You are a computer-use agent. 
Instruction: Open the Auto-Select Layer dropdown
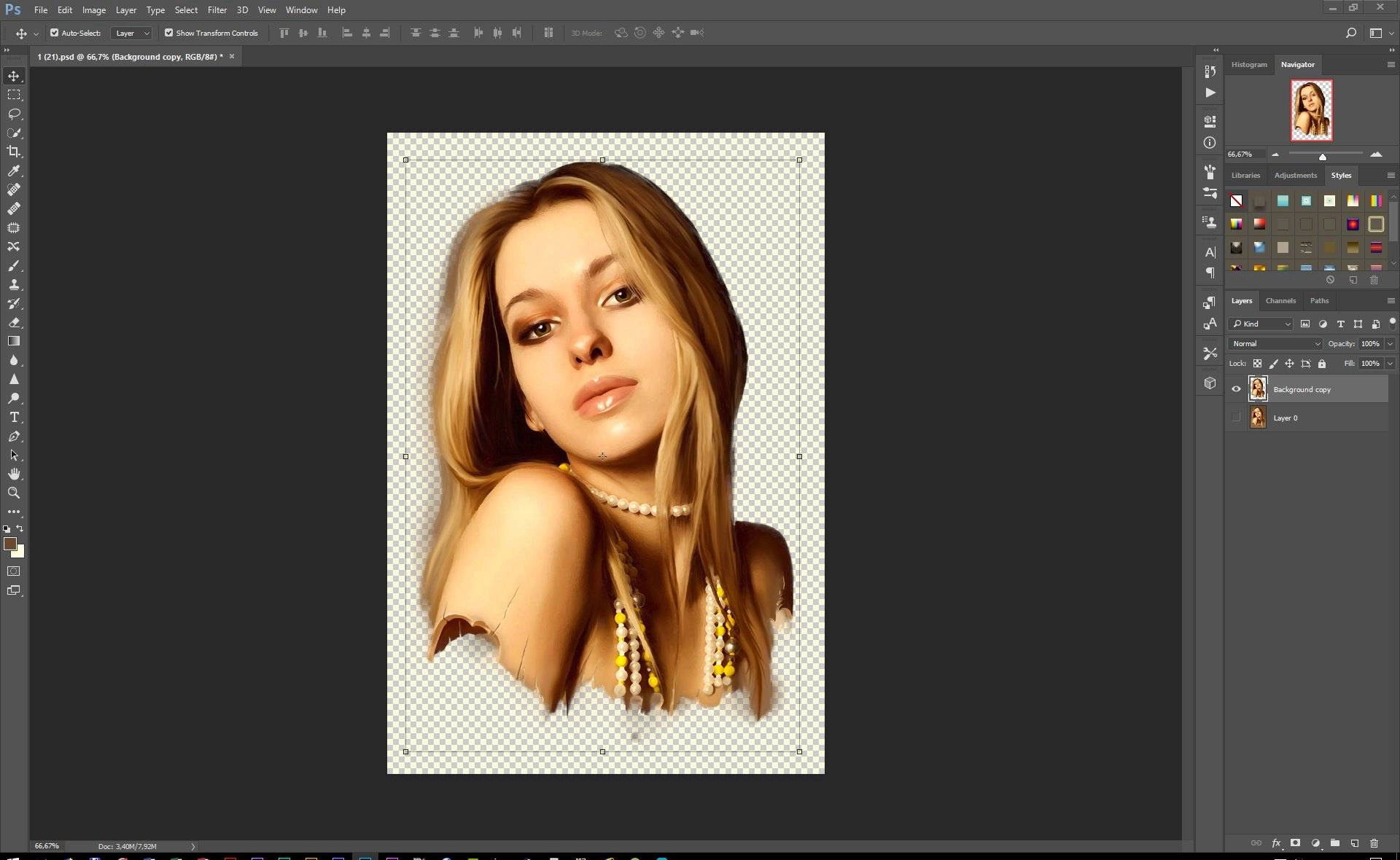(131, 33)
